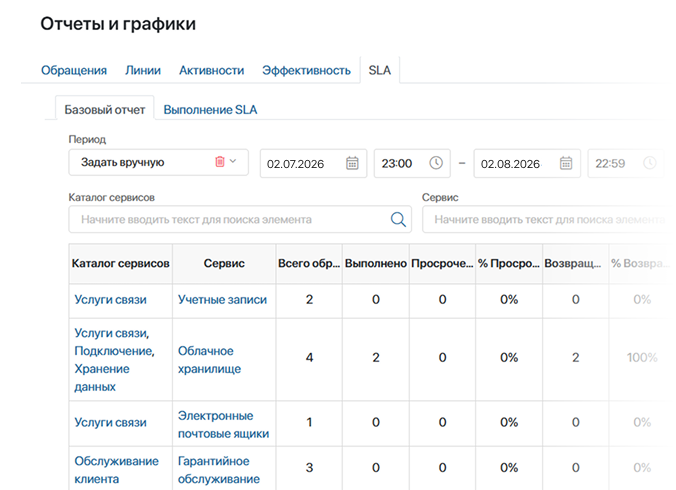Click into the Каталог сервисов search field
Screen dimensions: 676x490
pyautogui.click(x=240, y=219)
